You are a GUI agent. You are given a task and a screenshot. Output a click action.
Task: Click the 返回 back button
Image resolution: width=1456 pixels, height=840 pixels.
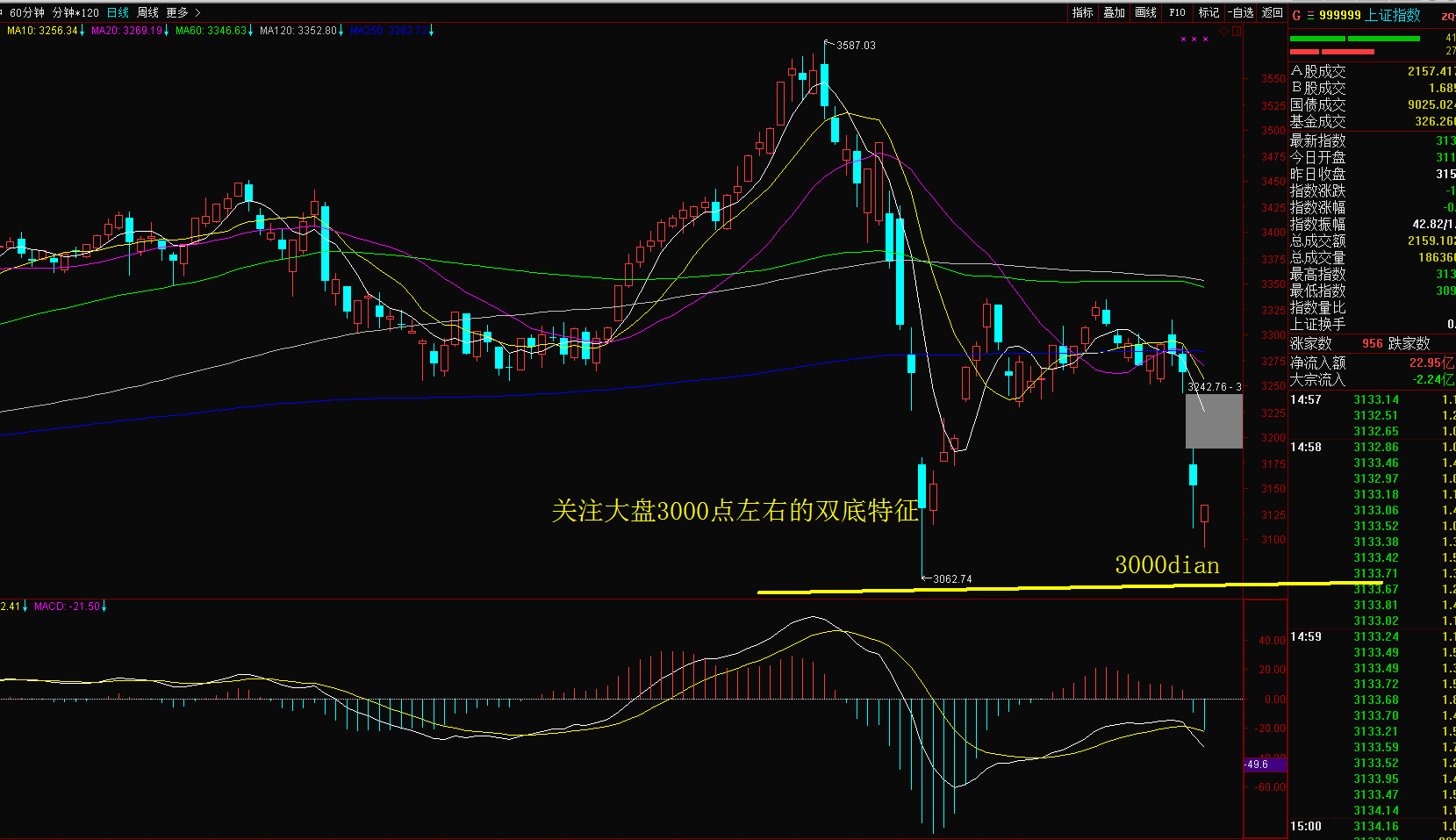[1272, 12]
